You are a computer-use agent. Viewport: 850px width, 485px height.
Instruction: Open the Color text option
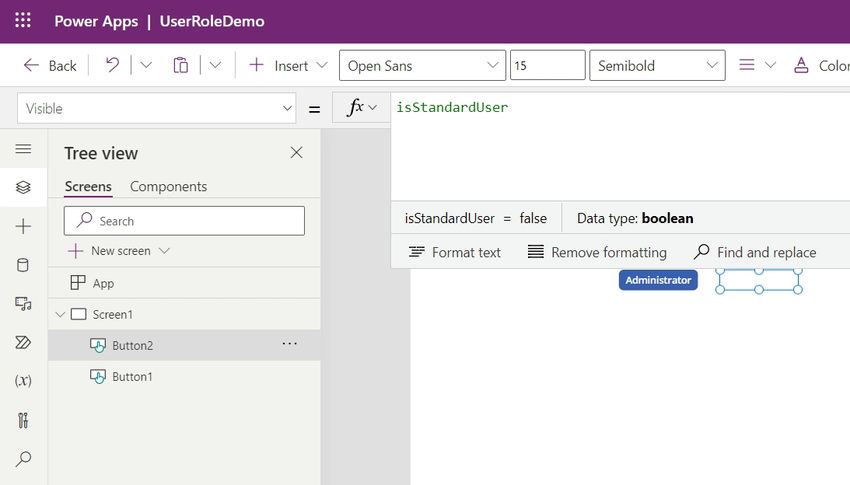pyautogui.click(x=821, y=66)
